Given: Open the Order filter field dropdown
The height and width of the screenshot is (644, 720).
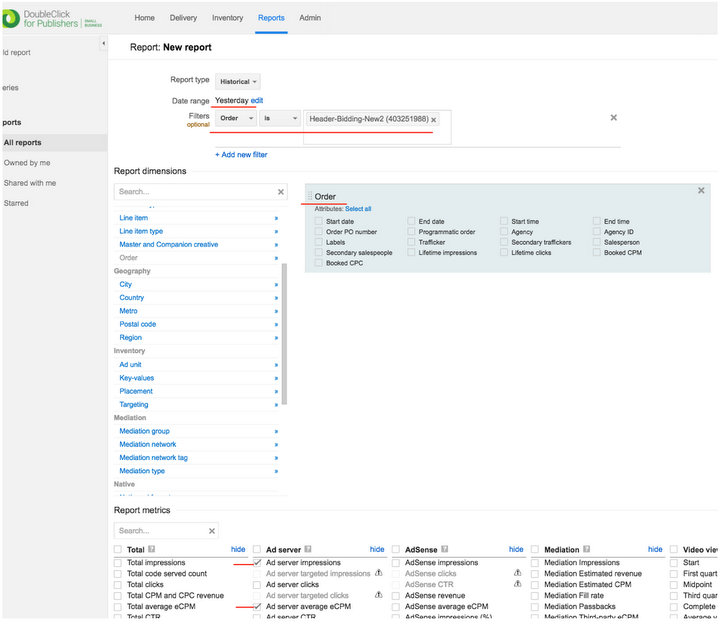Looking at the screenshot, I should click(235, 119).
